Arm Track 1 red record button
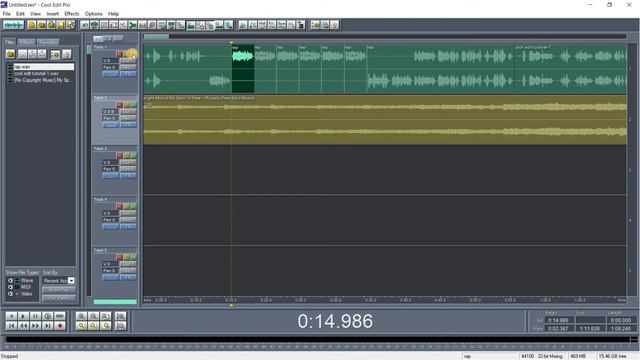The height and width of the screenshot is (360, 640). point(119,54)
